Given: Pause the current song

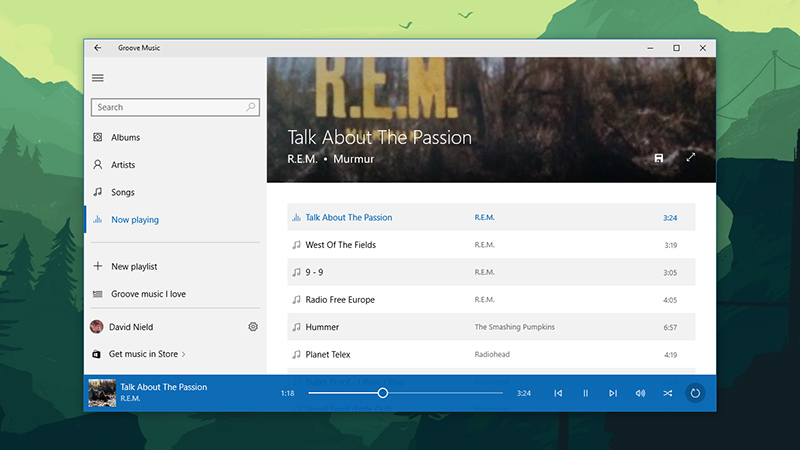Looking at the screenshot, I should [x=586, y=393].
